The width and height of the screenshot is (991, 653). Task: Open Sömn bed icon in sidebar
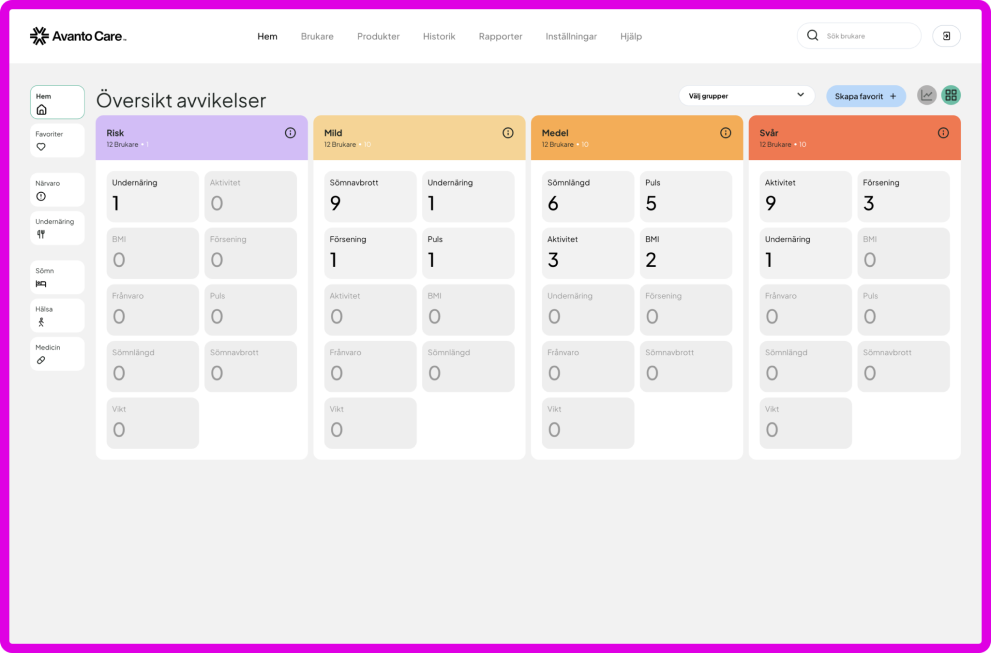(x=41, y=284)
